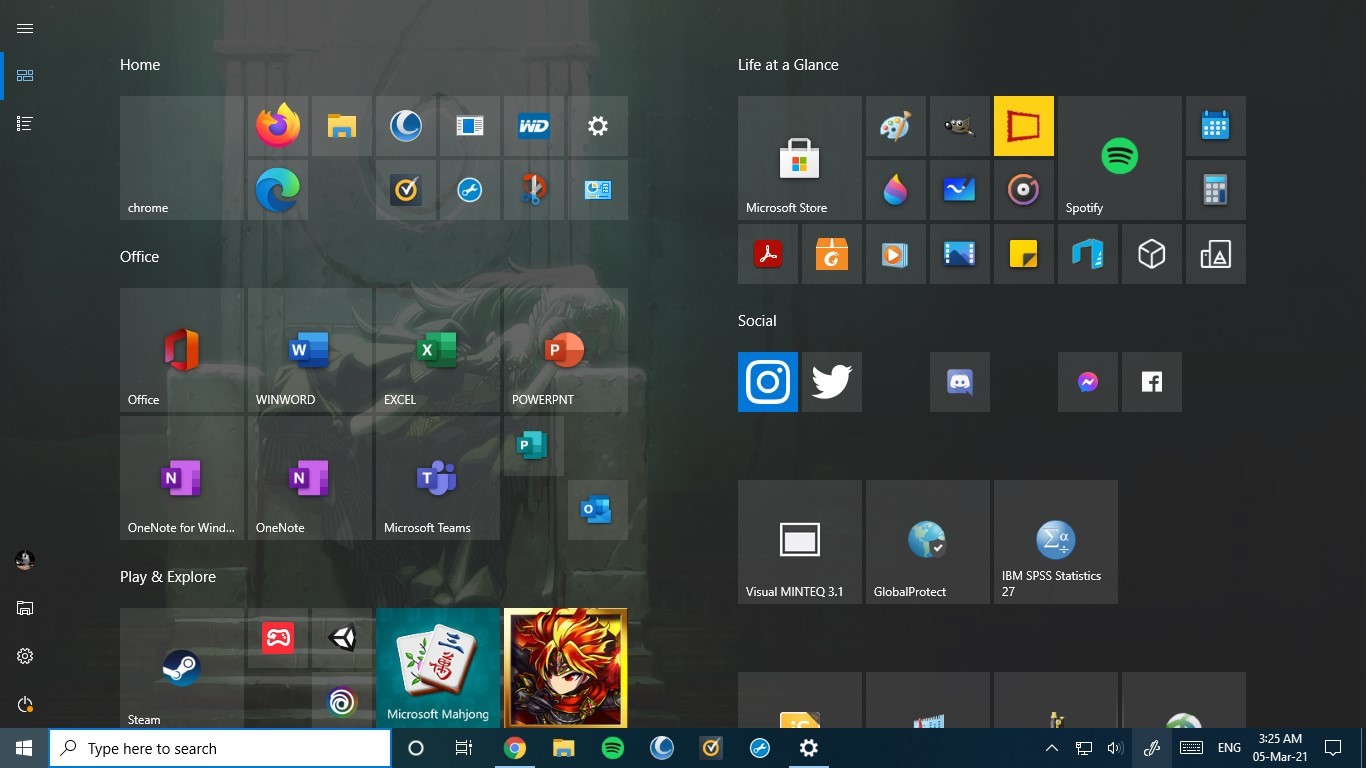Open the orange Foxit tile
1366x768 pixels.
(x=832, y=254)
